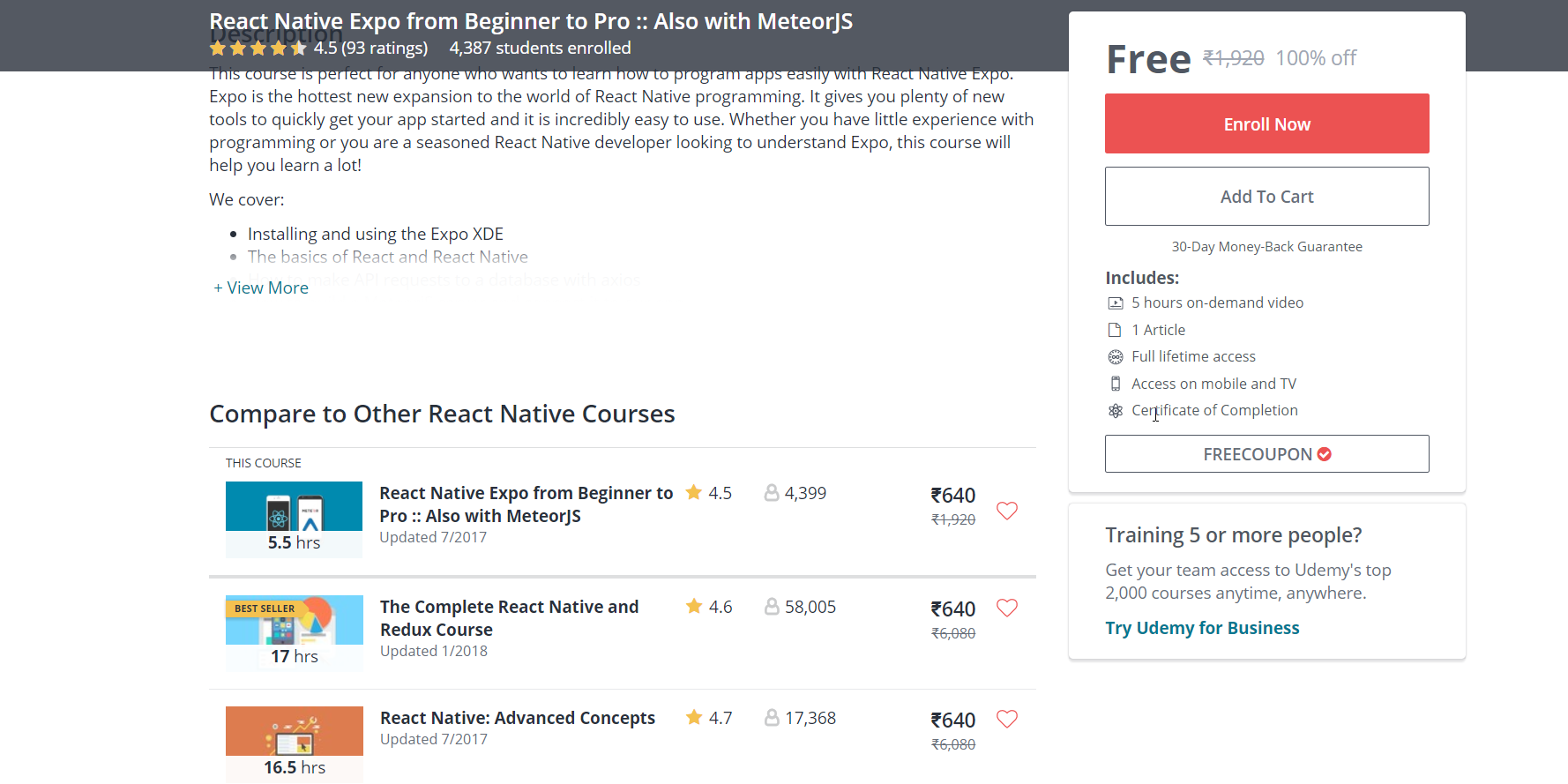Image resolution: width=1568 pixels, height=784 pixels.
Task: Open the Try Udemy for Business link
Action: (1202, 628)
